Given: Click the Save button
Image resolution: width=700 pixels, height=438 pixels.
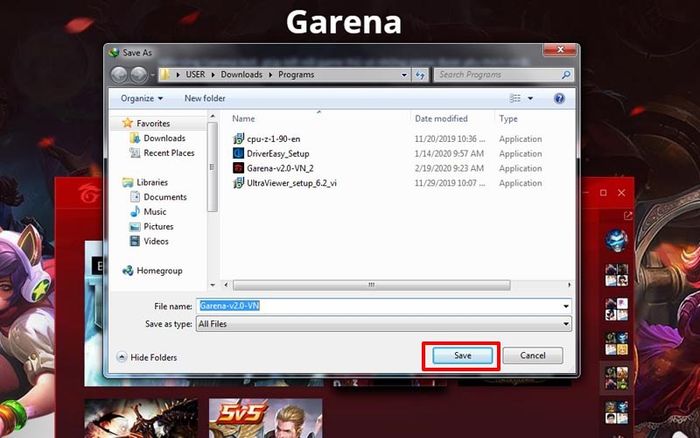Looking at the screenshot, I should tap(462, 355).
